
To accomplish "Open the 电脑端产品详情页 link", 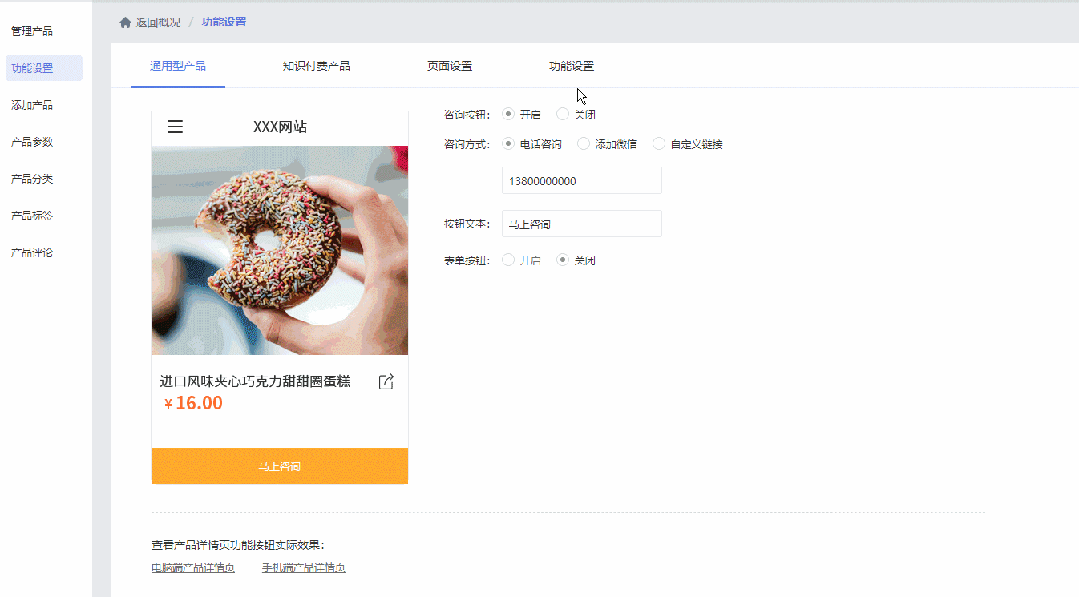I will (193, 568).
